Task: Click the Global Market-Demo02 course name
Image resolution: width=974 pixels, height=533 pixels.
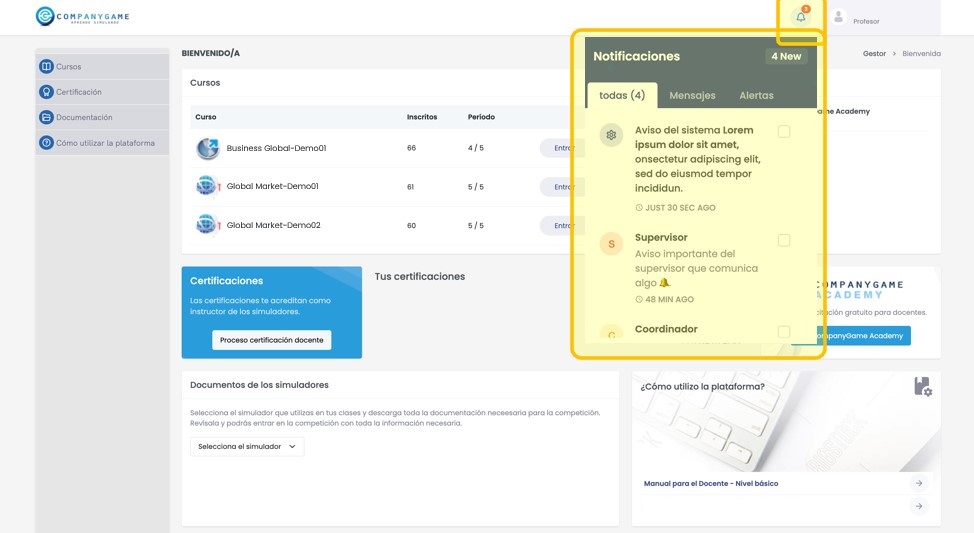Action: [273, 225]
